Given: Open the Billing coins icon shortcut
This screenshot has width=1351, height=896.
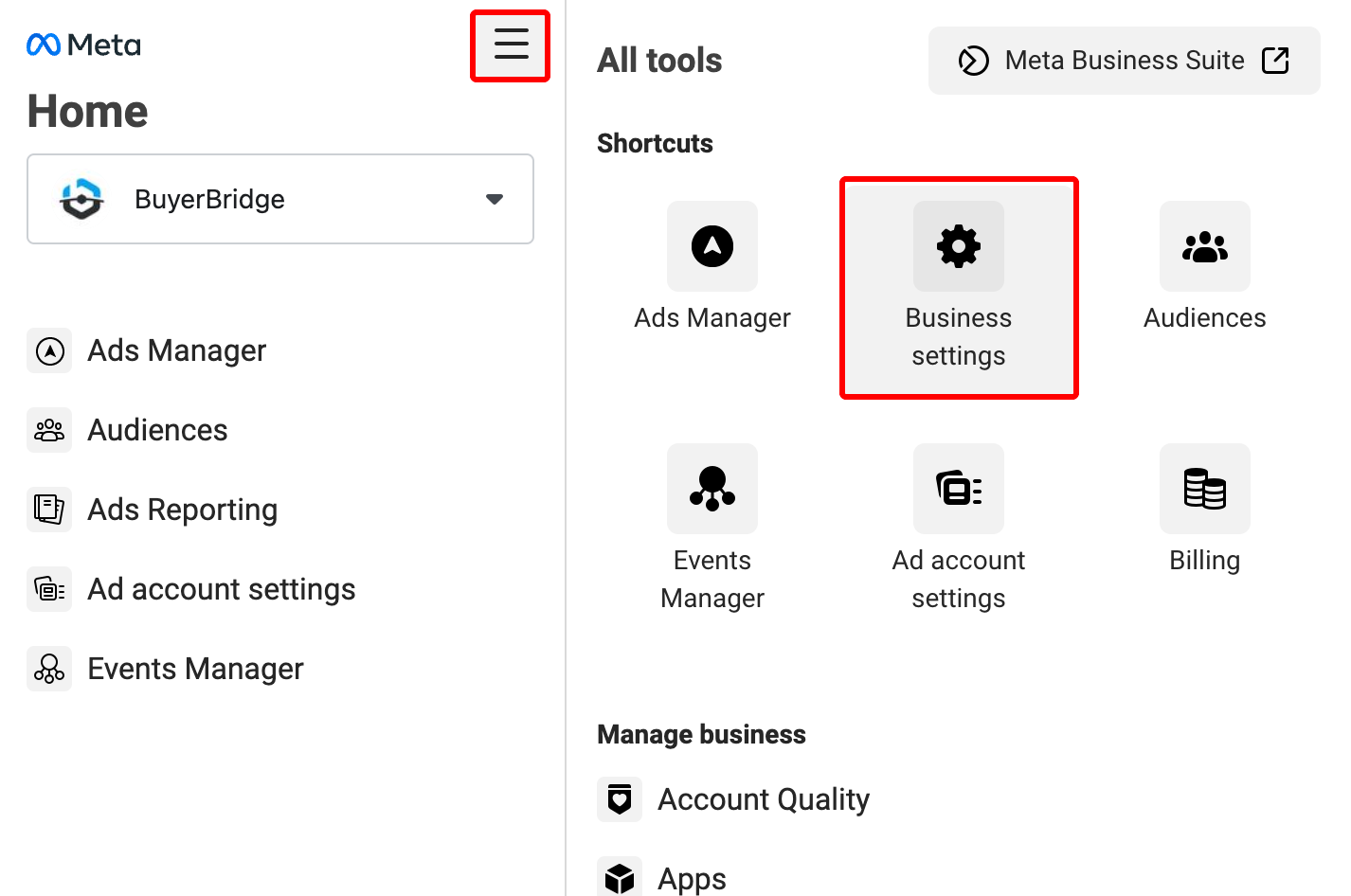Looking at the screenshot, I should 1205,489.
